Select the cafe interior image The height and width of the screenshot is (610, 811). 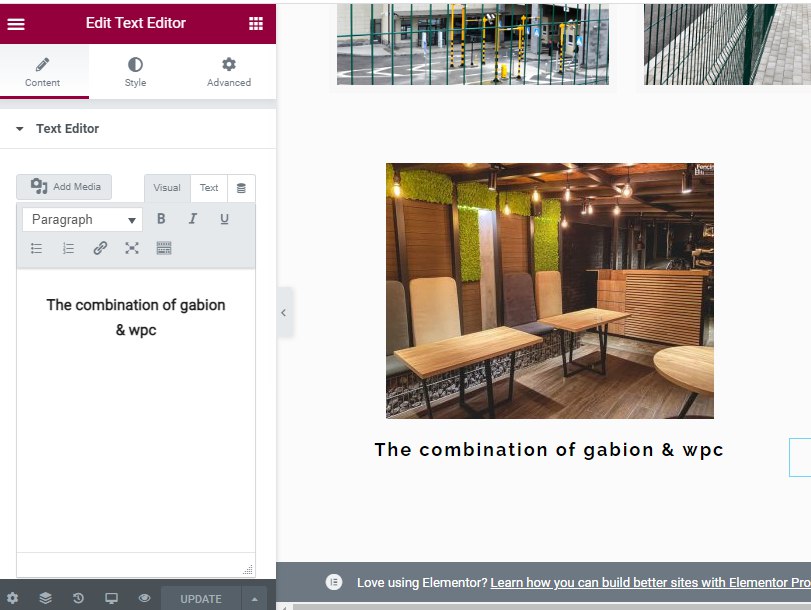click(550, 291)
